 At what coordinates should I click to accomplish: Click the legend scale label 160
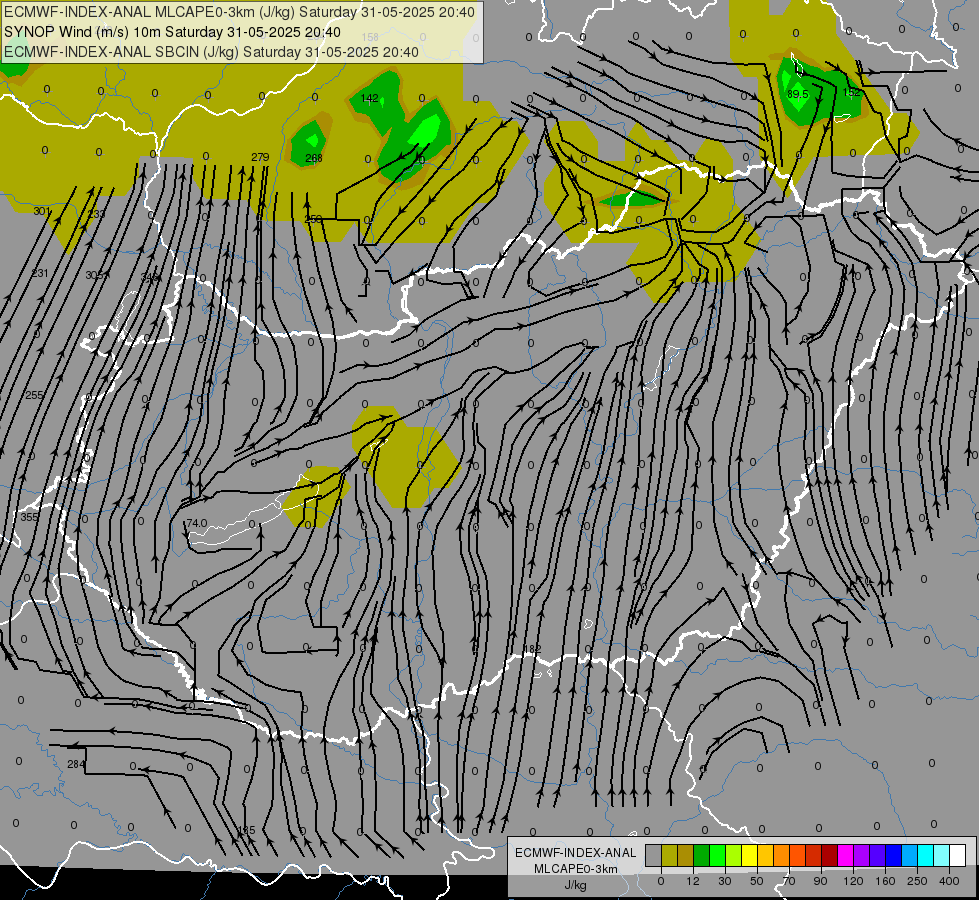pos(886,881)
